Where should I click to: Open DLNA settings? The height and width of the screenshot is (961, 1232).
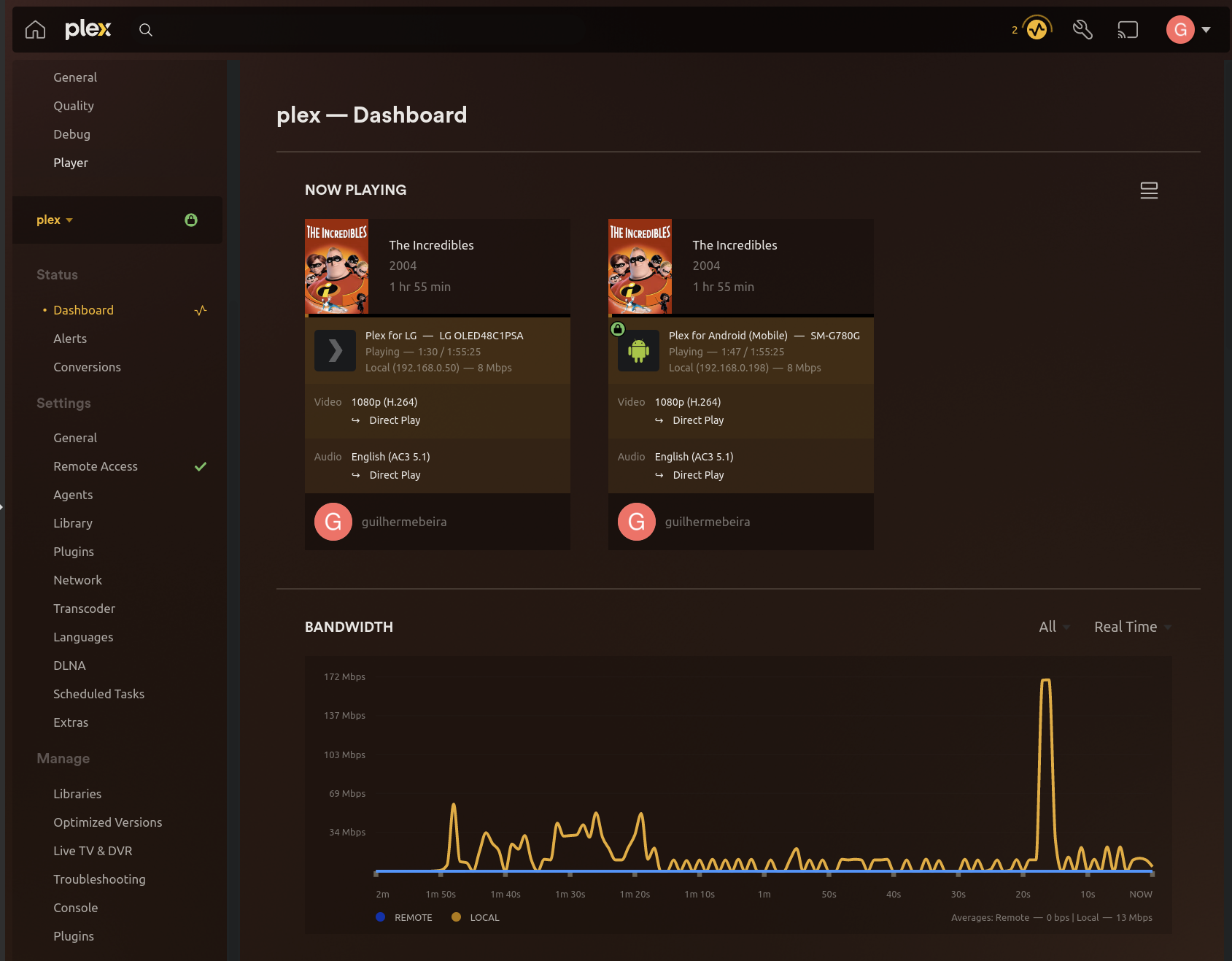point(69,665)
